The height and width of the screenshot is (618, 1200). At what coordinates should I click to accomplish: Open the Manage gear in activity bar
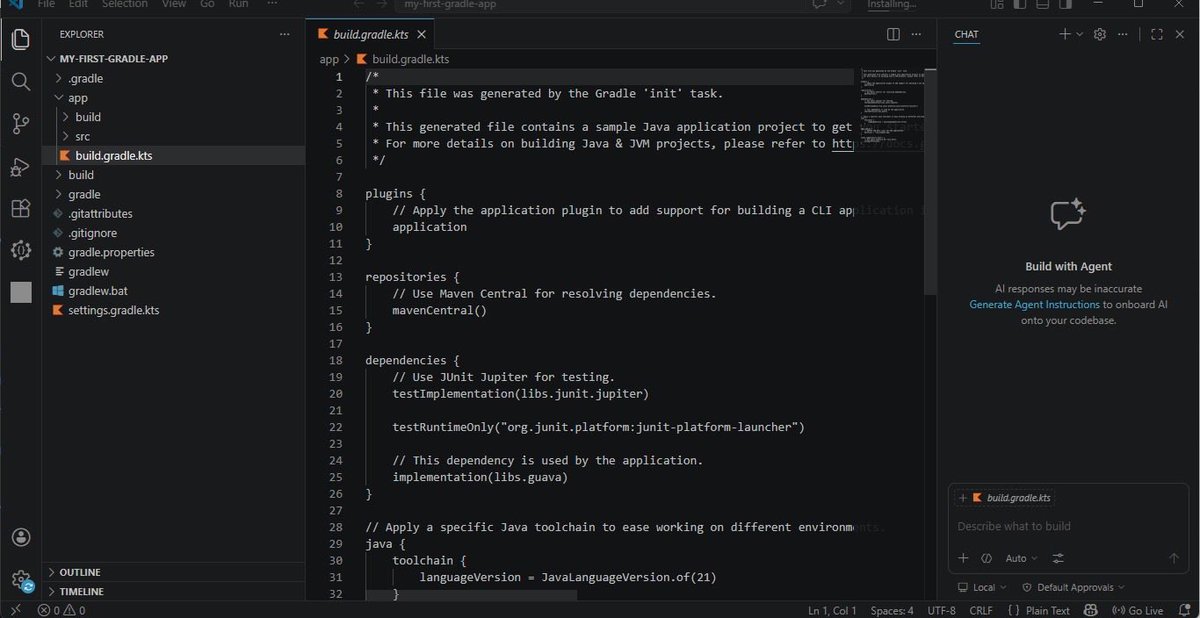20,579
